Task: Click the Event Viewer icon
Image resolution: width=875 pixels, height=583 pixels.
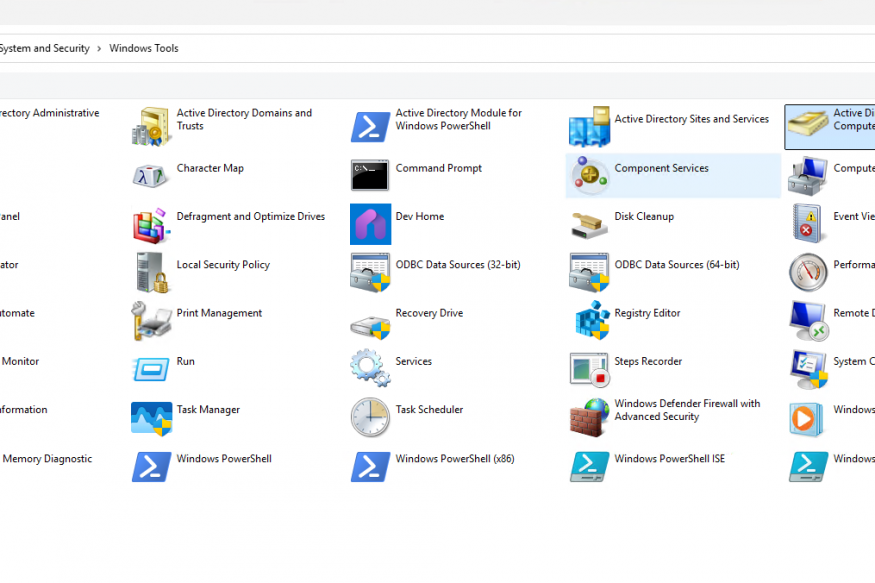Action: (807, 224)
